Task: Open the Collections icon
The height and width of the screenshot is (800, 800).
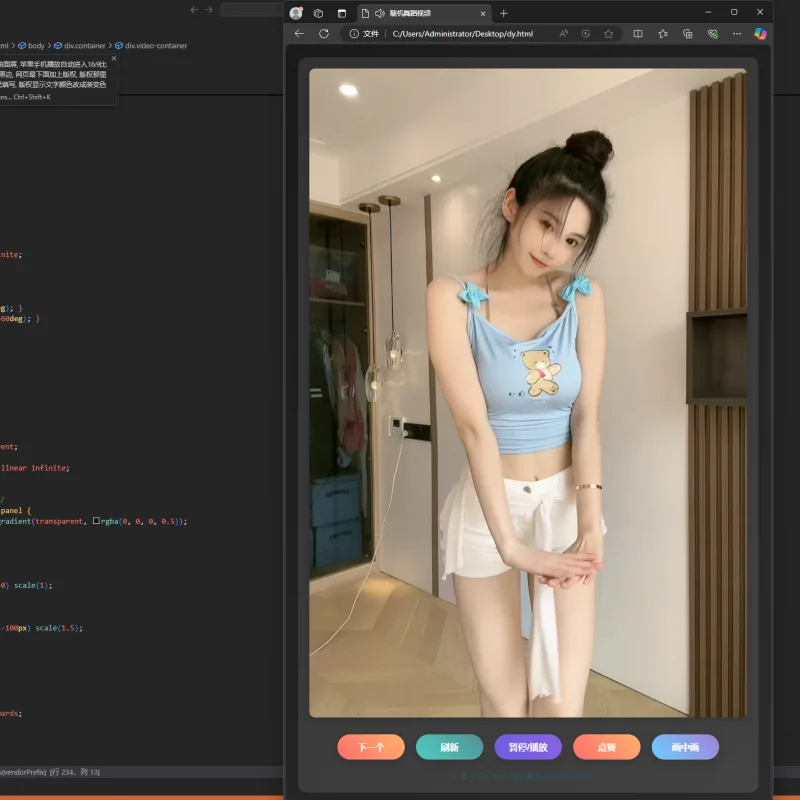Action: tap(688, 34)
